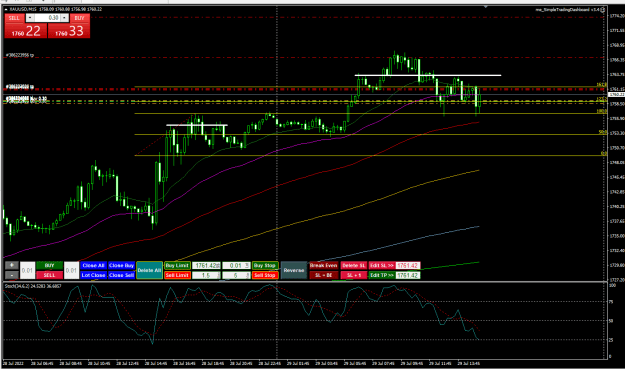Click the Delete SL button
The width and height of the screenshot is (625, 369).
coord(354,265)
